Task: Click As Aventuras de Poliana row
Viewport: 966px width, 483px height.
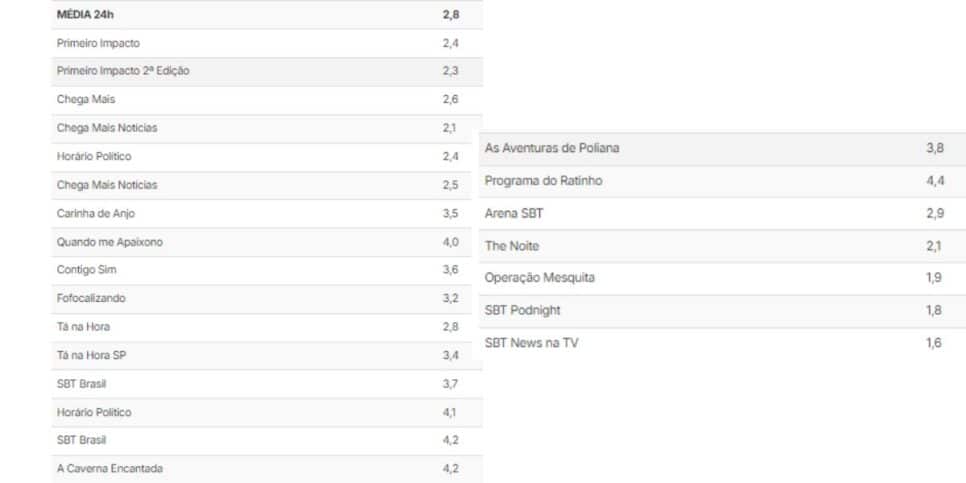Action: click(723, 148)
